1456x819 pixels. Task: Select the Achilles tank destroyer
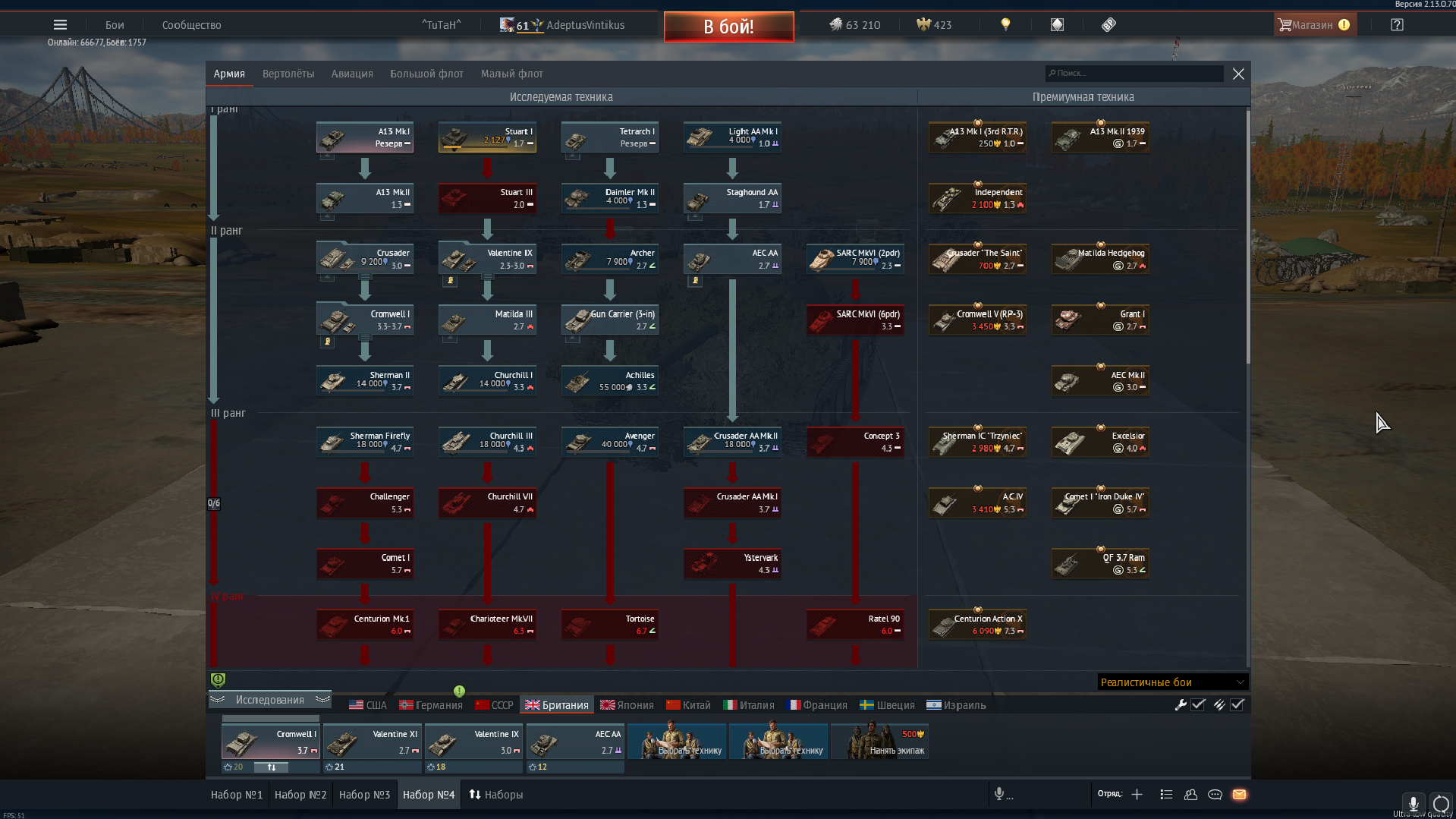[609, 381]
